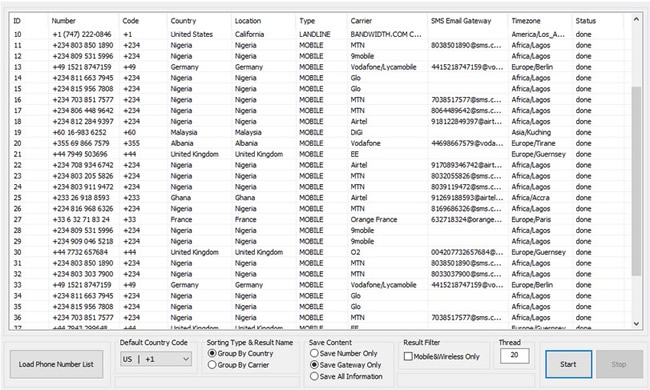This screenshot has height=390, width=650.
Task: Open the Default Country Code dropdown
Action: (156, 359)
